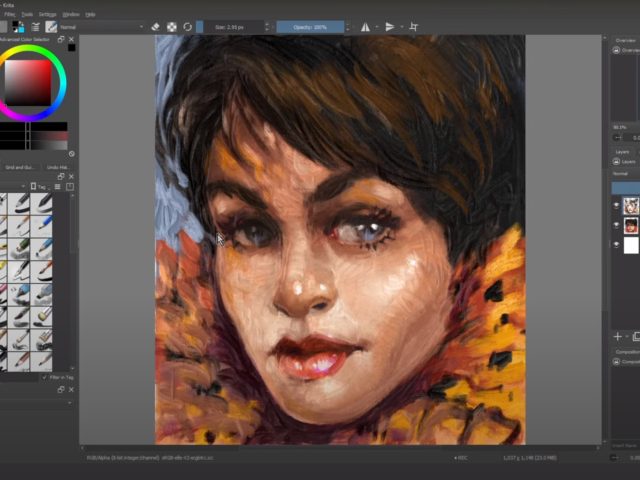Click the reload original preset icon
The width and height of the screenshot is (640, 480).
coord(187,27)
